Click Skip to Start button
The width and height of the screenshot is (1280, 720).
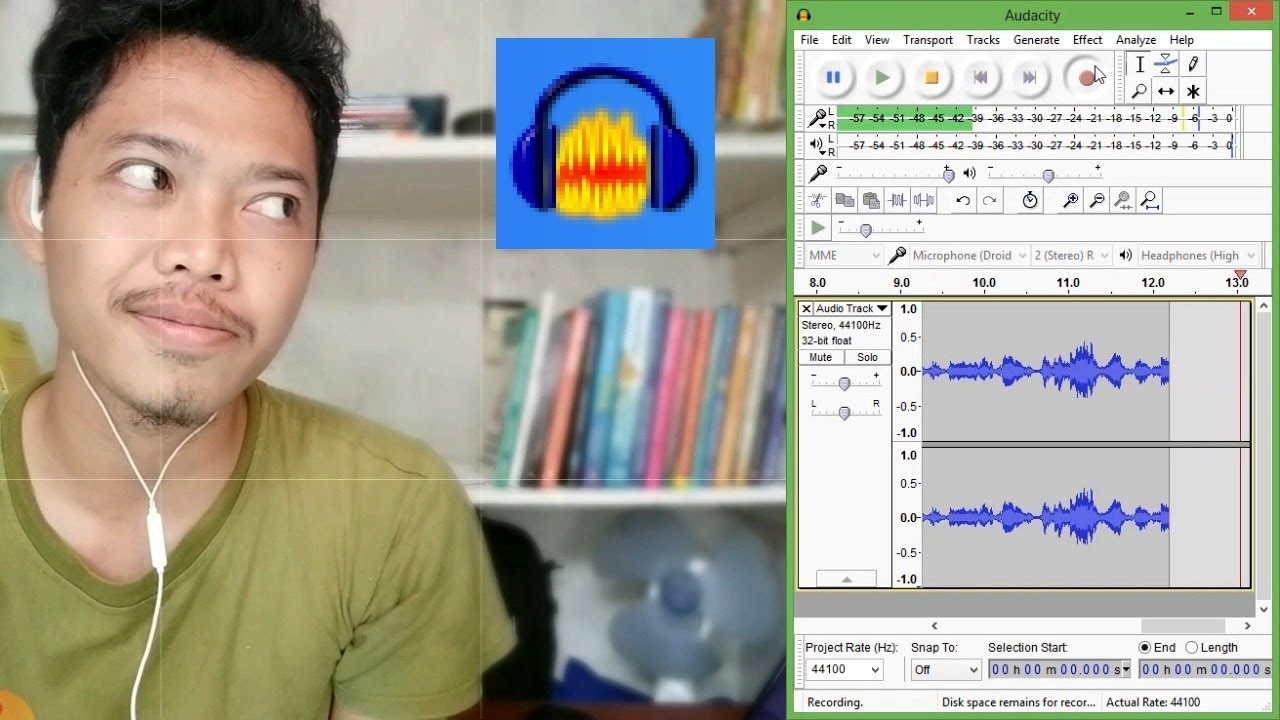[x=980, y=77]
